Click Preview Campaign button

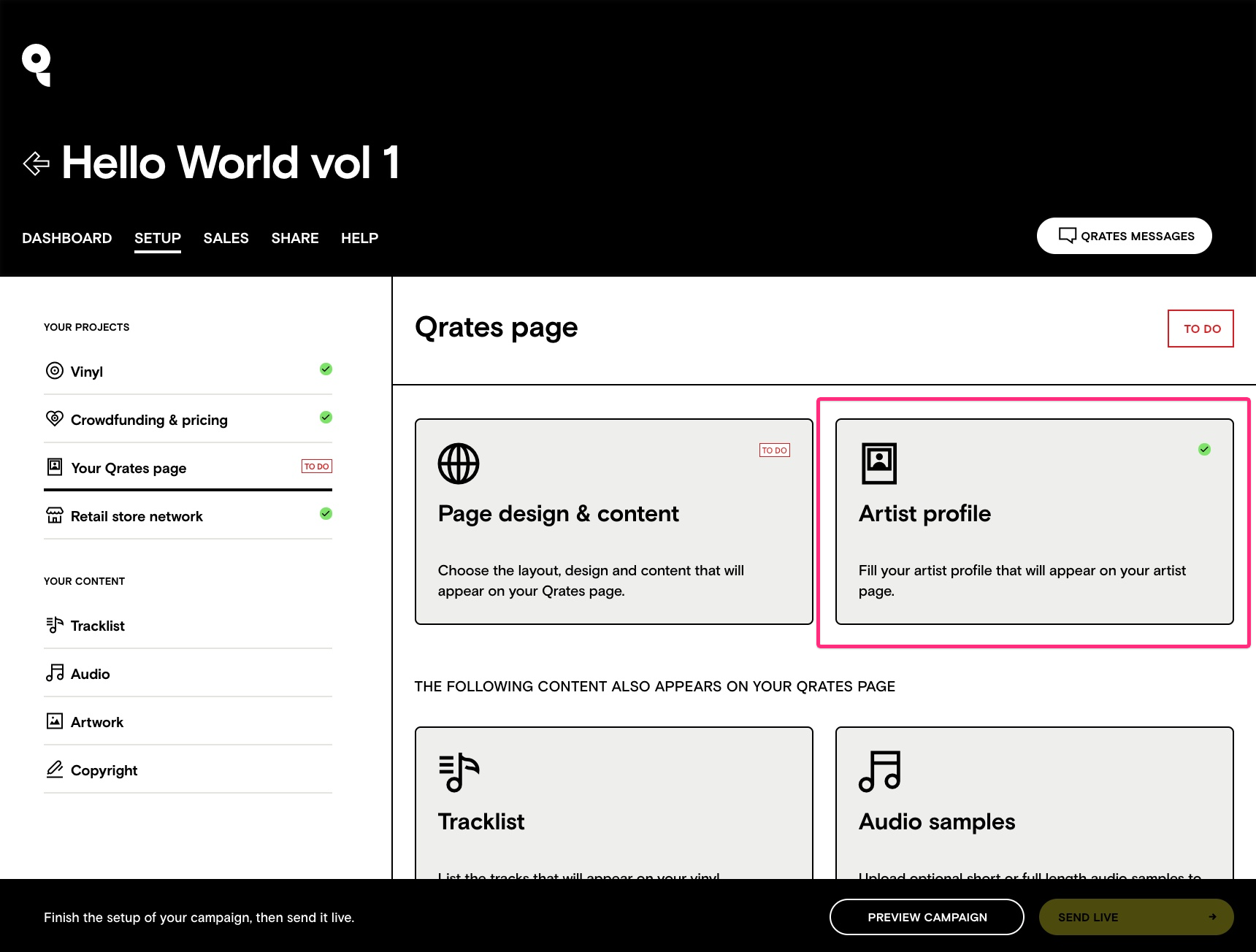[927, 917]
